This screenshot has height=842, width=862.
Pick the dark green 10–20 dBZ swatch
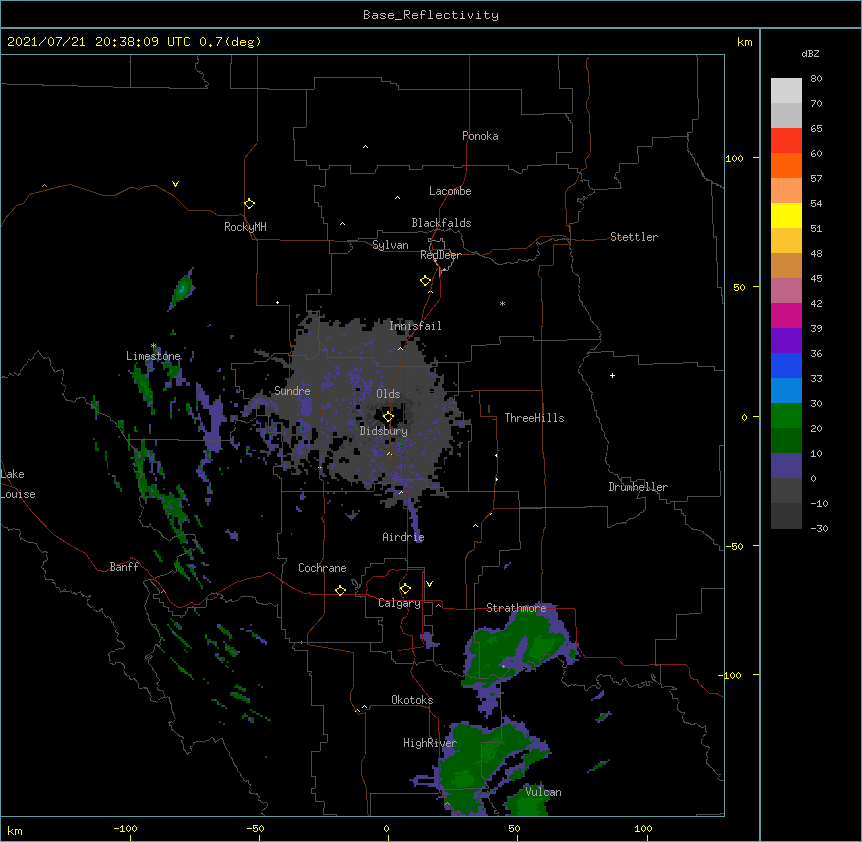point(786,440)
